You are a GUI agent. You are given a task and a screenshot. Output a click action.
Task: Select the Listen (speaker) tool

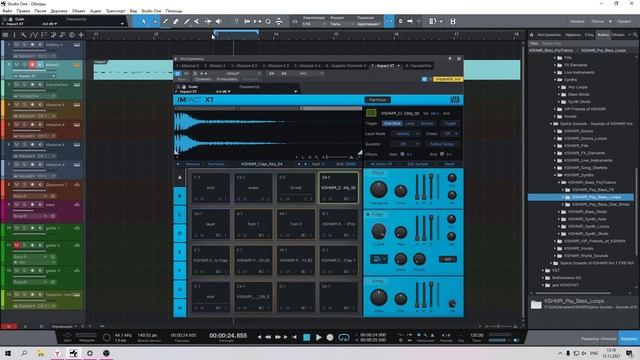[x=219, y=21]
